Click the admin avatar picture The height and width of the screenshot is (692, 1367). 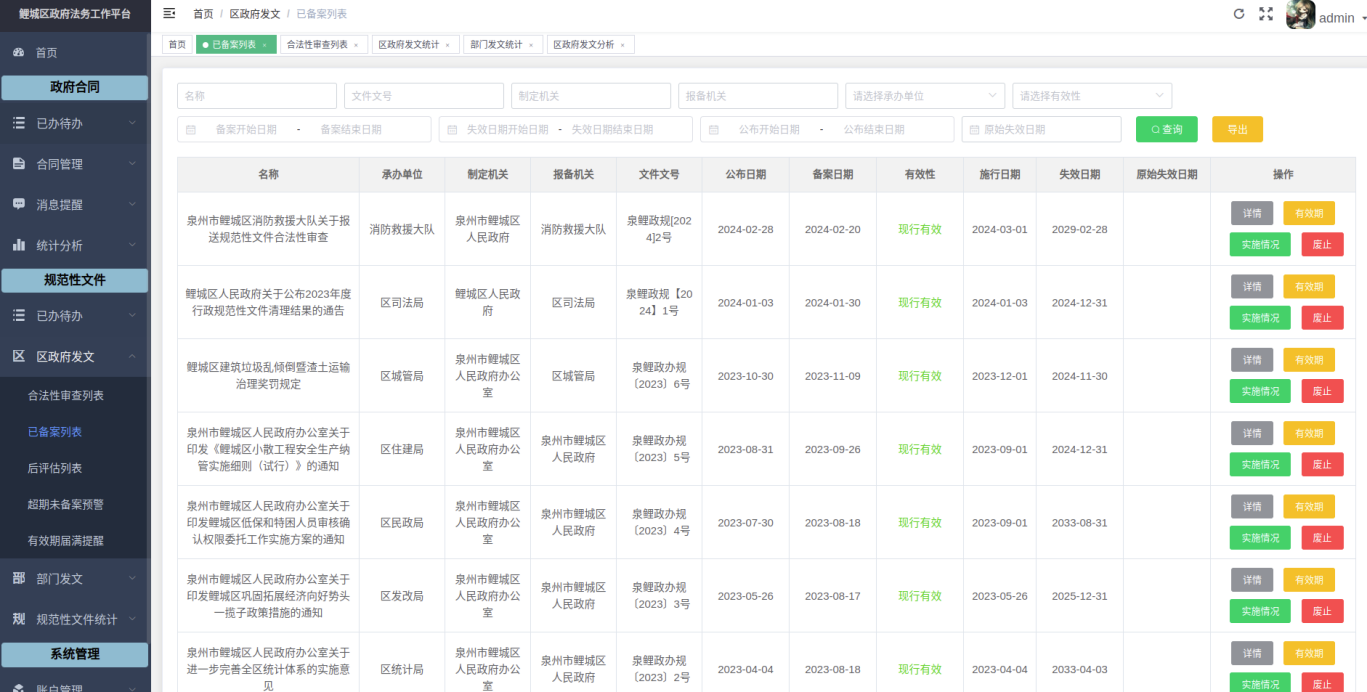point(1300,16)
